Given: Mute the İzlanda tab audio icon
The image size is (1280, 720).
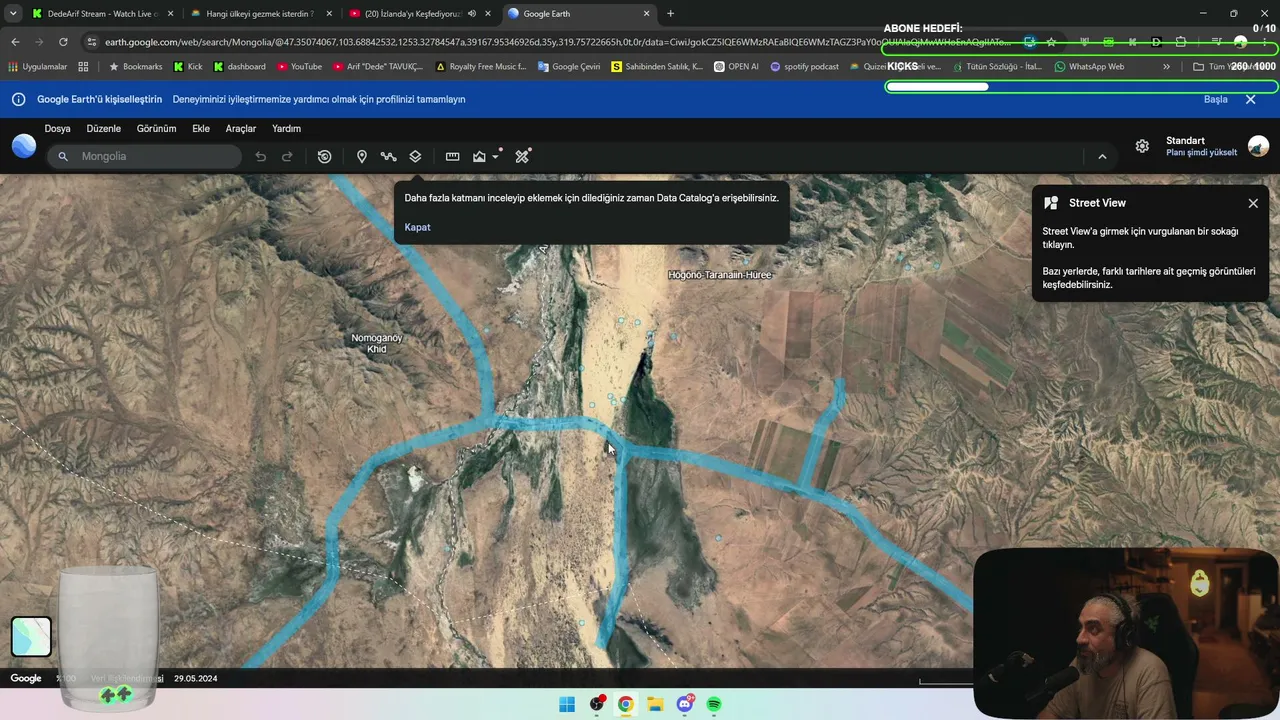Looking at the screenshot, I should [x=471, y=14].
